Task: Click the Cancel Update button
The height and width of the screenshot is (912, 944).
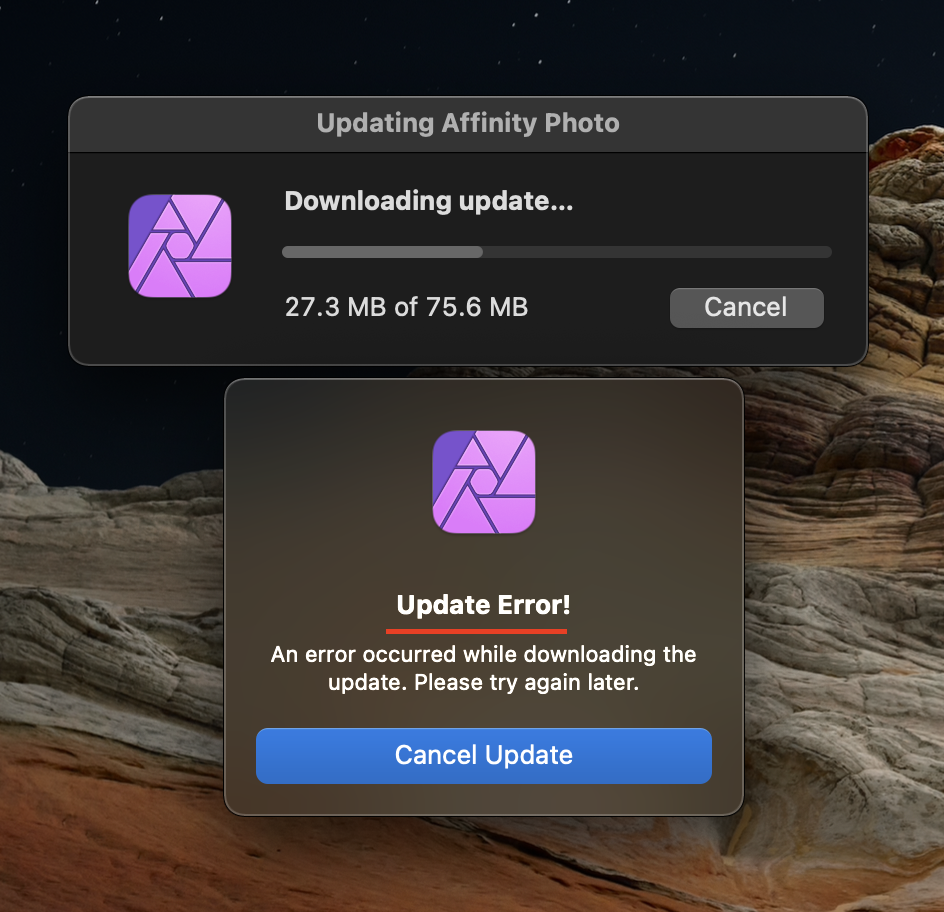Action: click(x=483, y=755)
